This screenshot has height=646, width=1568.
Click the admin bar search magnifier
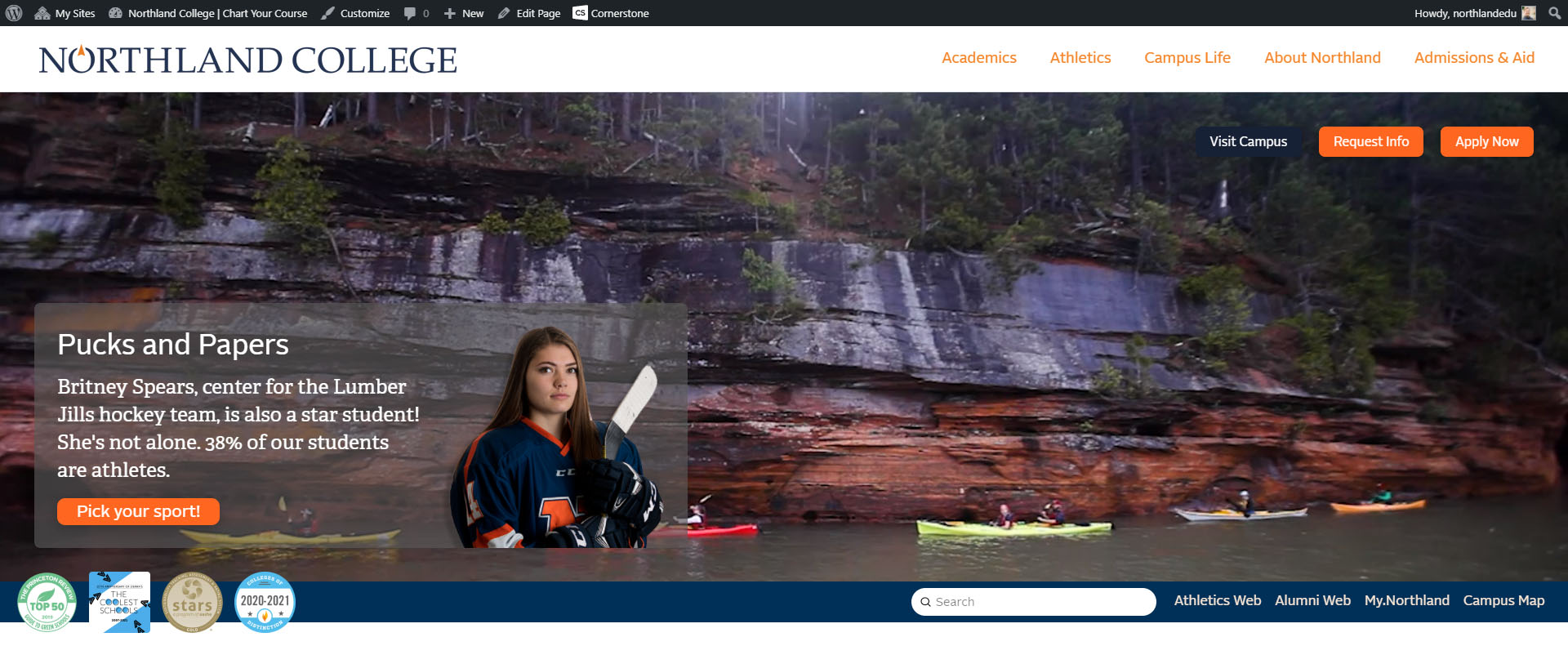coord(1554,13)
